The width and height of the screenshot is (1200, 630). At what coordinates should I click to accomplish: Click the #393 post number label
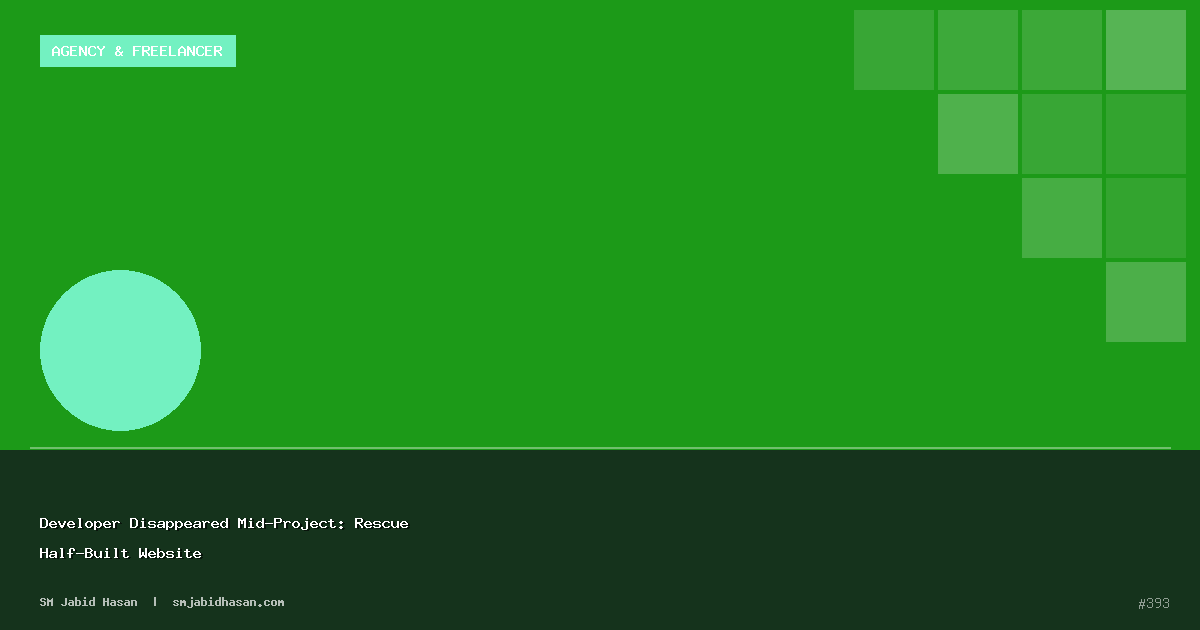[x=1152, y=603]
